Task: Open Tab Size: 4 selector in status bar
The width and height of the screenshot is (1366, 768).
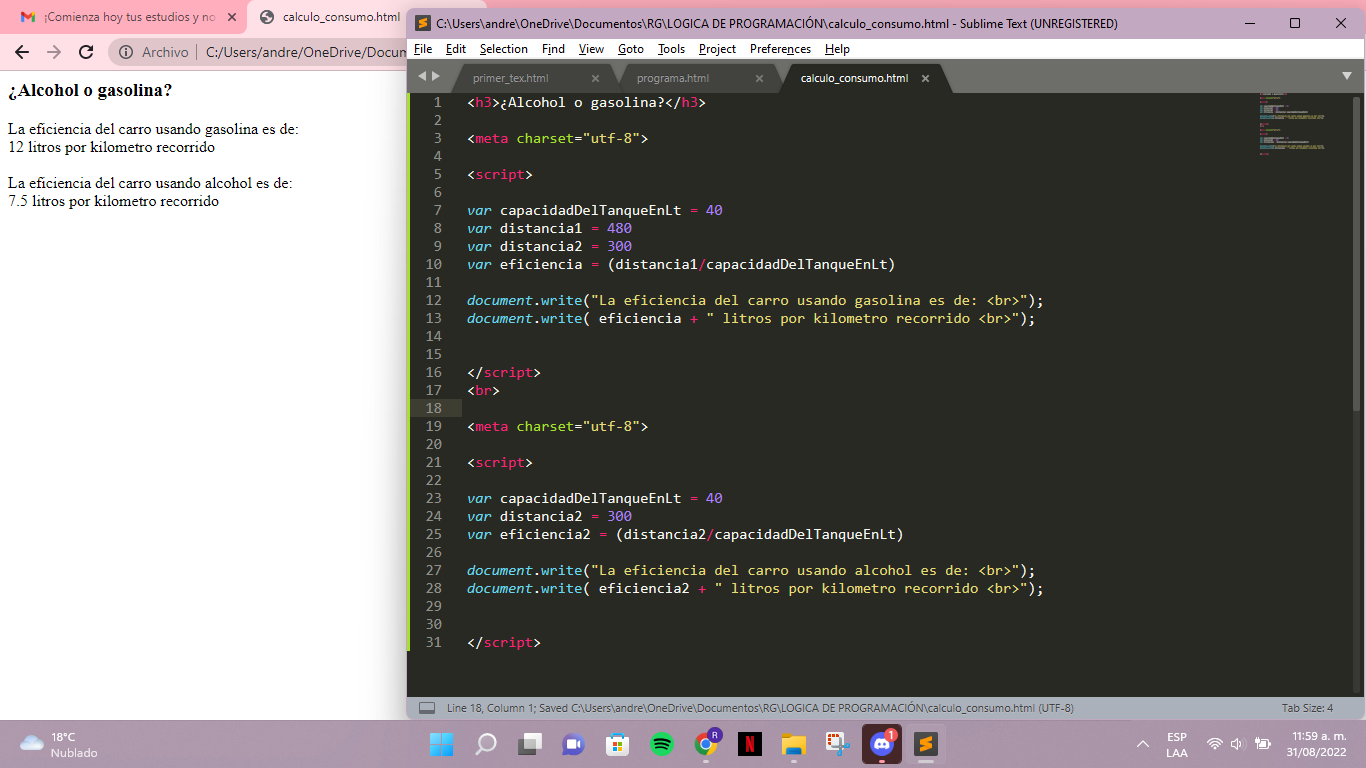Action: (x=1307, y=708)
